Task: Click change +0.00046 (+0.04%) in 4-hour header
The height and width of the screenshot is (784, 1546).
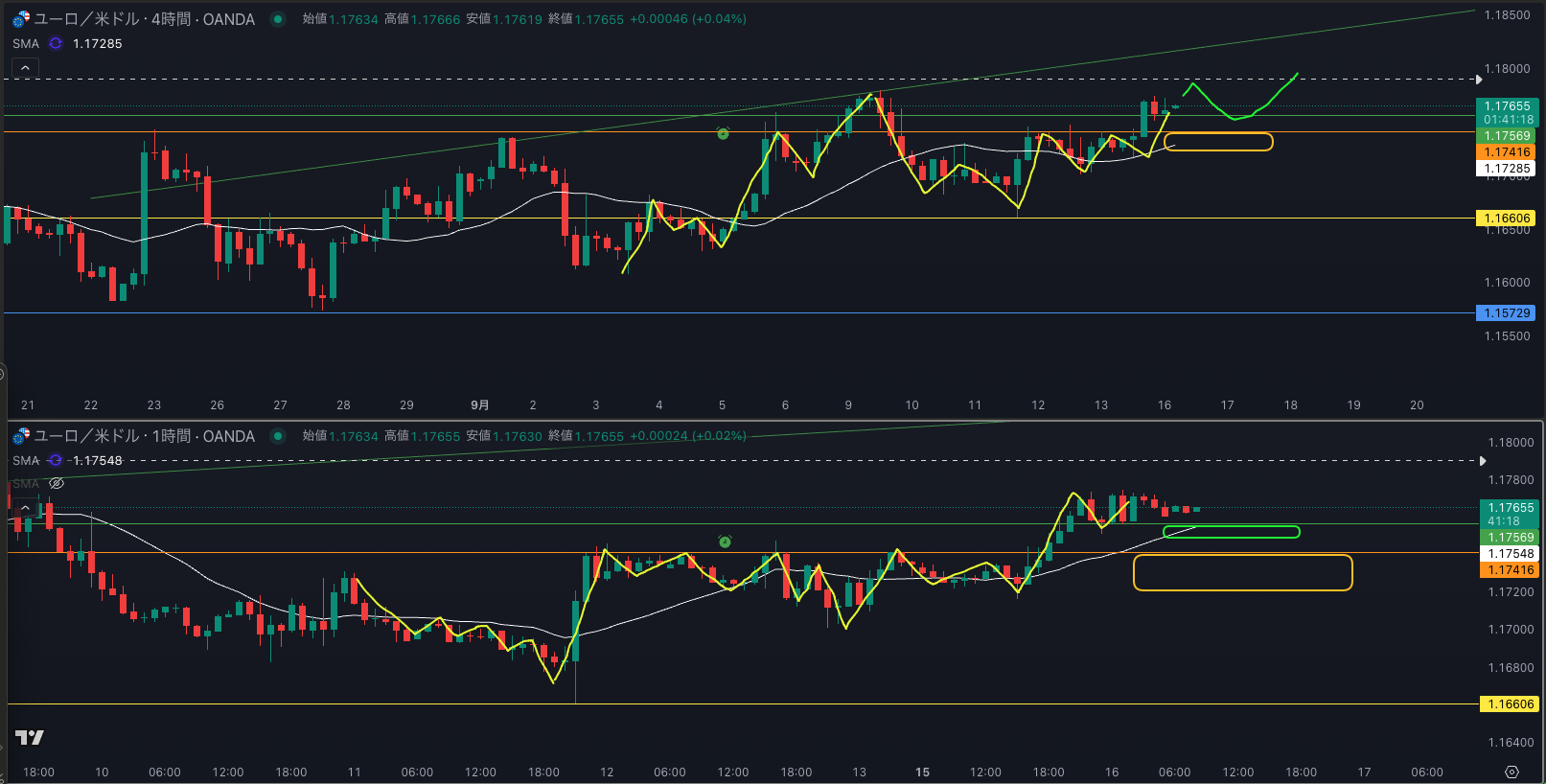Action: (687, 19)
